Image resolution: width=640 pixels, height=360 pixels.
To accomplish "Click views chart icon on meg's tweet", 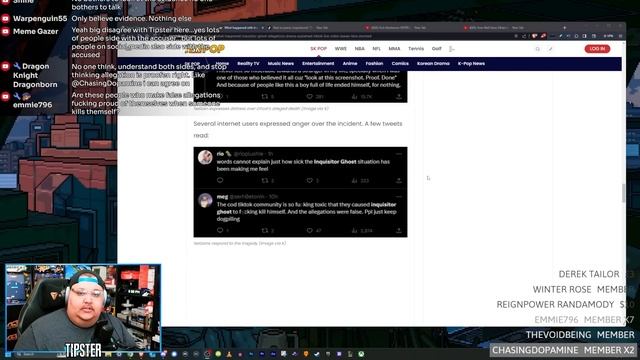I will click(x=354, y=230).
